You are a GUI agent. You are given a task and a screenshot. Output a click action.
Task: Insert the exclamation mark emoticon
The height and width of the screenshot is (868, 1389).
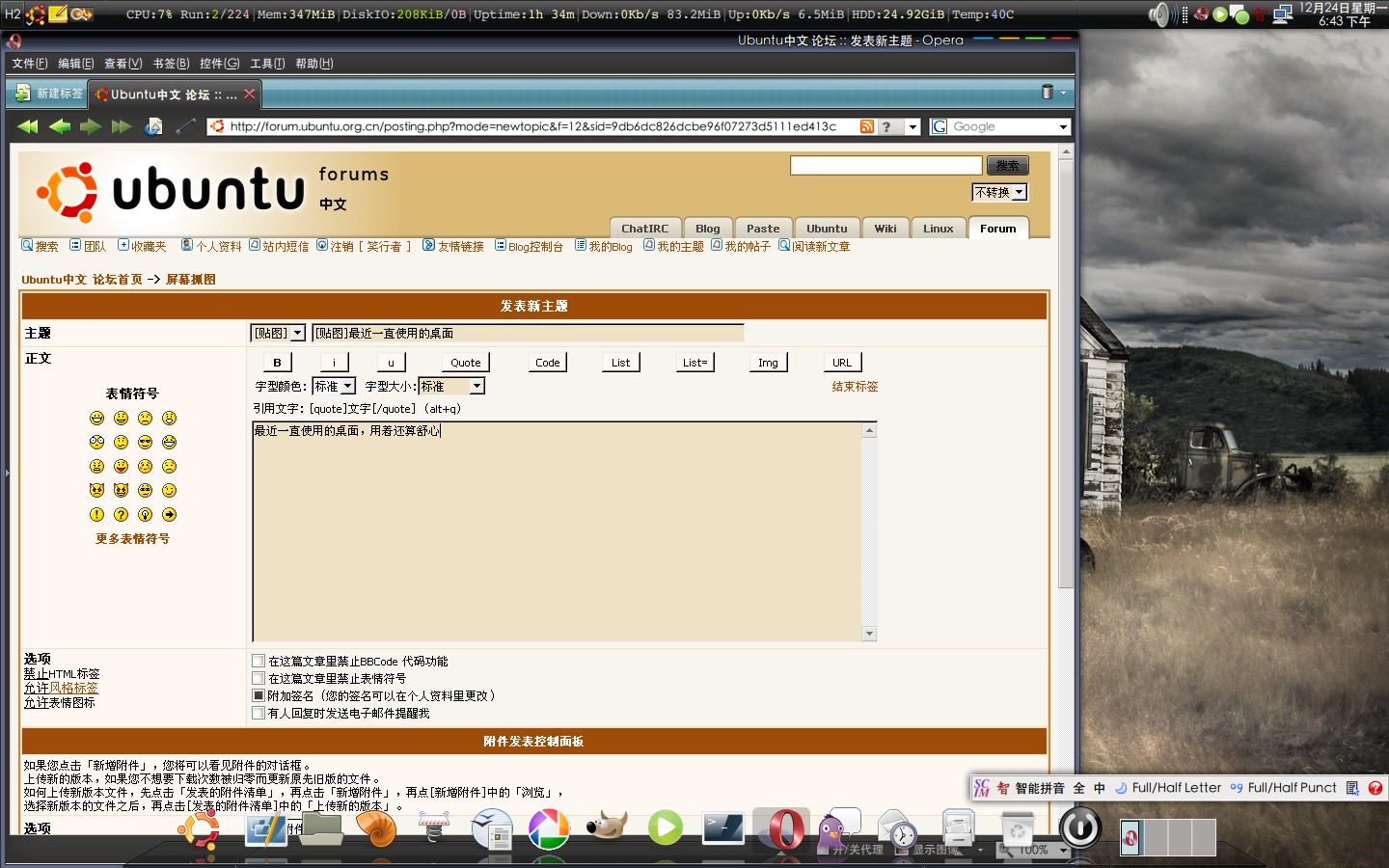click(96, 514)
